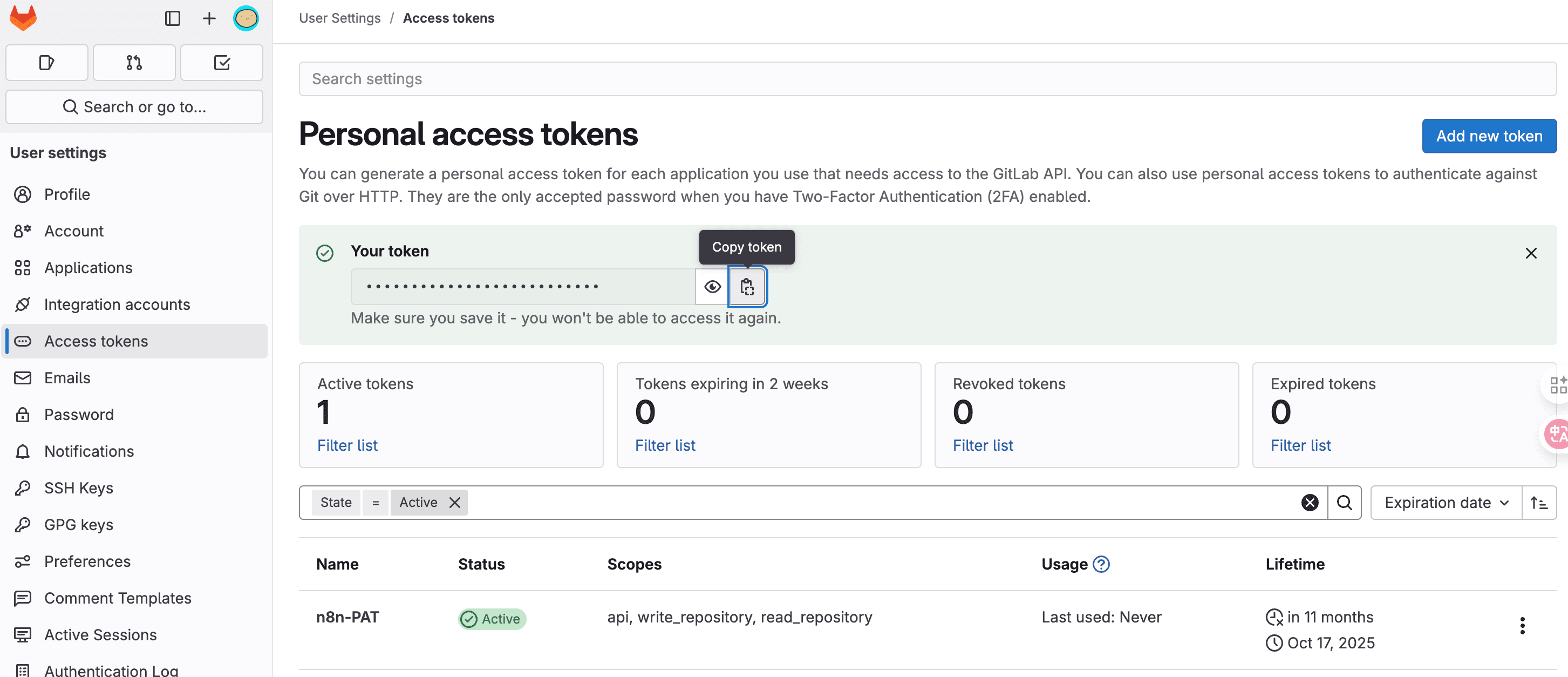Copy the generated token to clipboard

[x=747, y=286]
